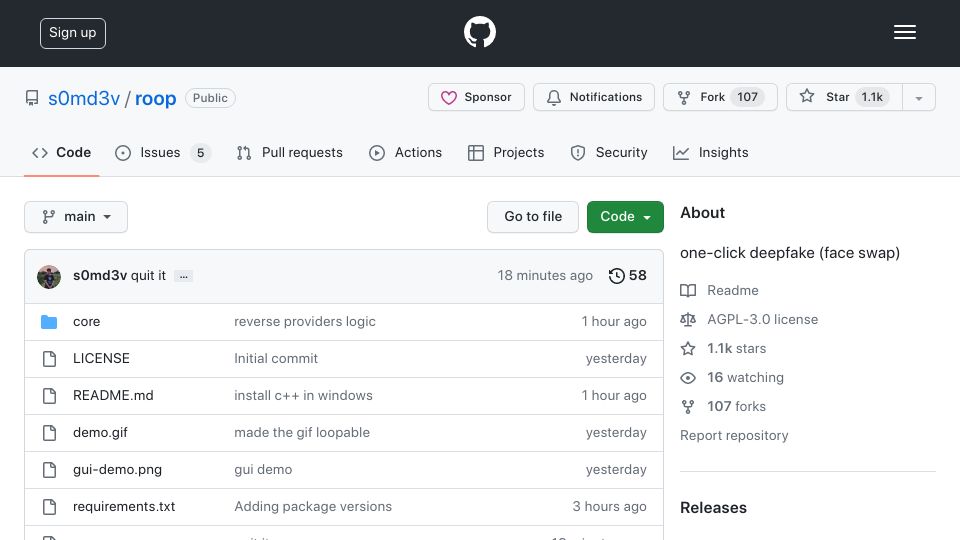The image size is (960, 540).
Task: Click the core folder icon
Action: click(x=49, y=321)
